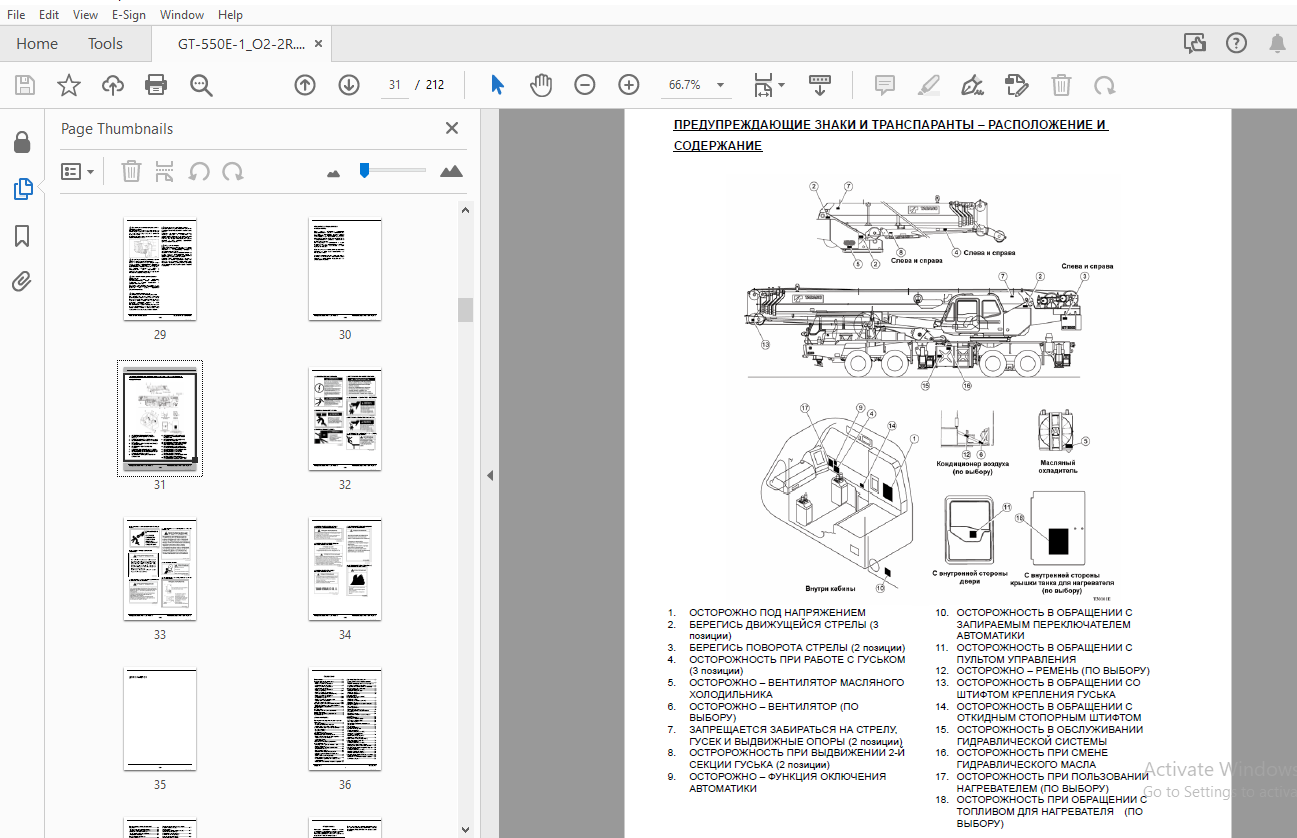Adjust the thumbnail size slider
Screen dimensions: 1297x838
coord(365,170)
